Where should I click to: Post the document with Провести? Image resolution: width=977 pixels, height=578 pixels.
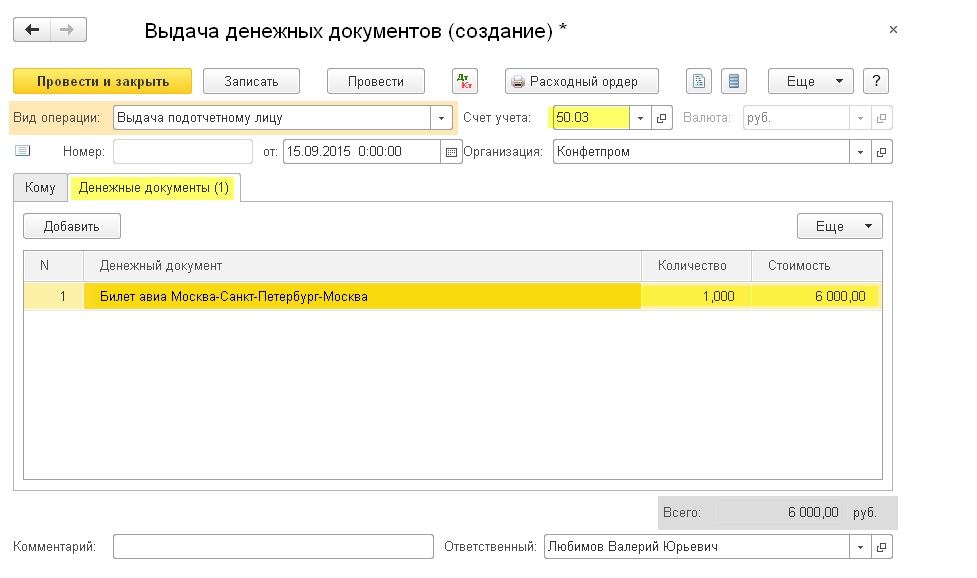pyautogui.click(x=376, y=81)
